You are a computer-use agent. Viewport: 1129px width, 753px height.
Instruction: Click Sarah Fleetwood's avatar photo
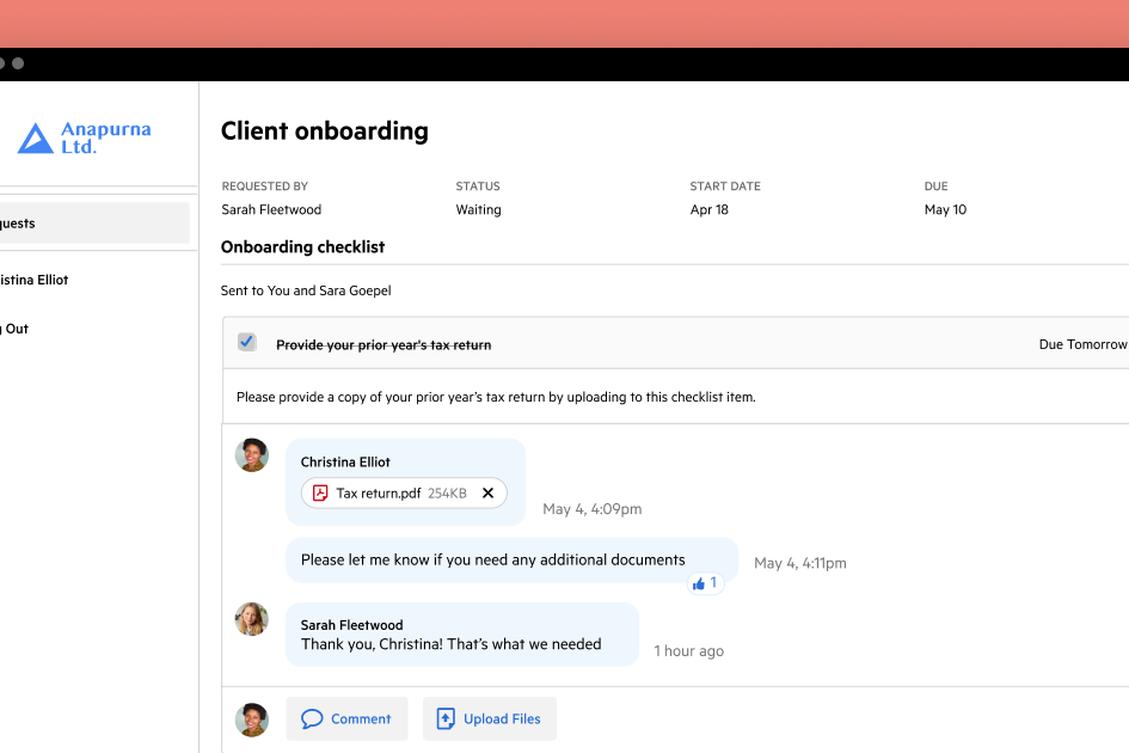(x=252, y=619)
